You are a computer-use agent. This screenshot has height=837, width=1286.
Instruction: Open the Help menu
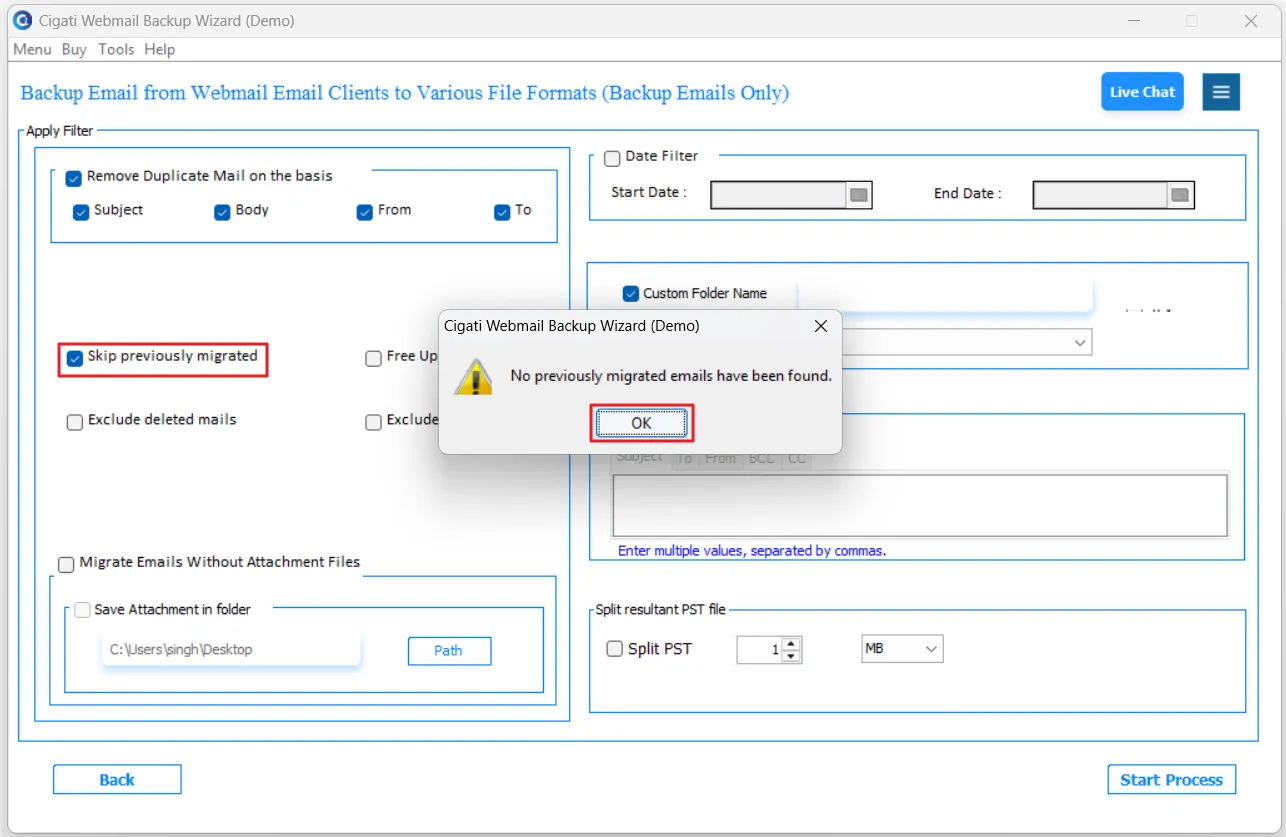coord(159,49)
